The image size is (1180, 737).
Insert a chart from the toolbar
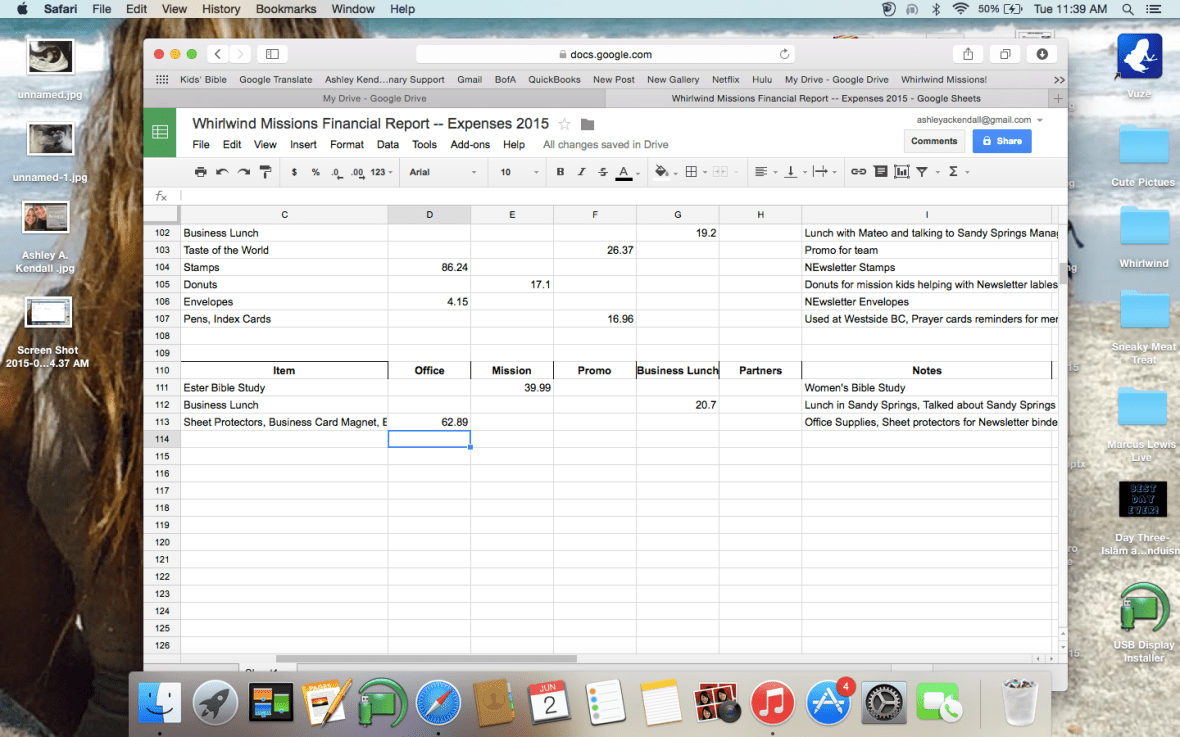(900, 172)
